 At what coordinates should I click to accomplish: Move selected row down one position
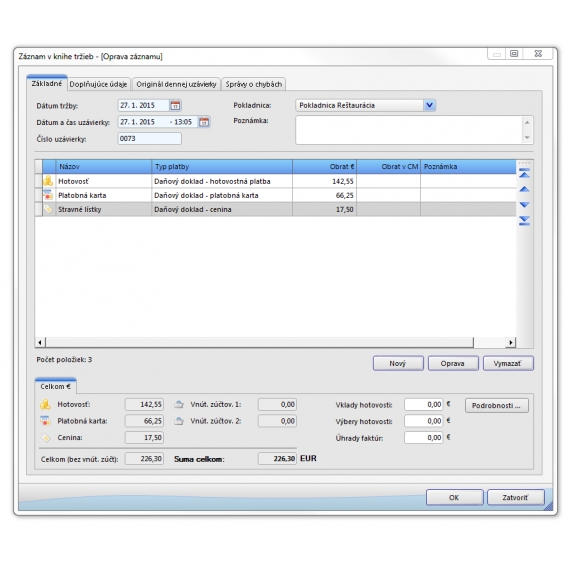pyautogui.click(x=524, y=205)
